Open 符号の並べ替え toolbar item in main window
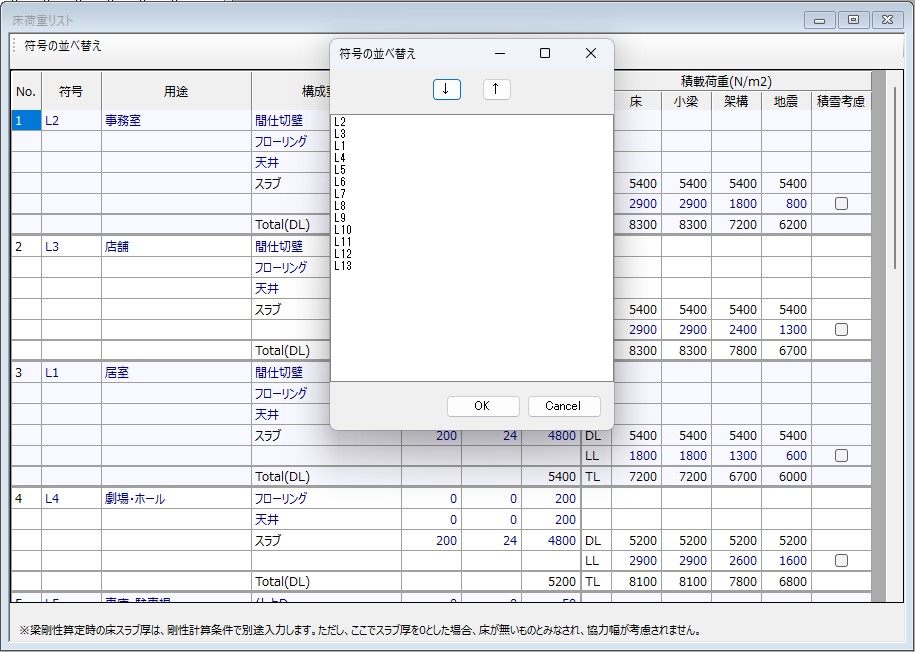The width and height of the screenshot is (915, 652). click(x=63, y=46)
